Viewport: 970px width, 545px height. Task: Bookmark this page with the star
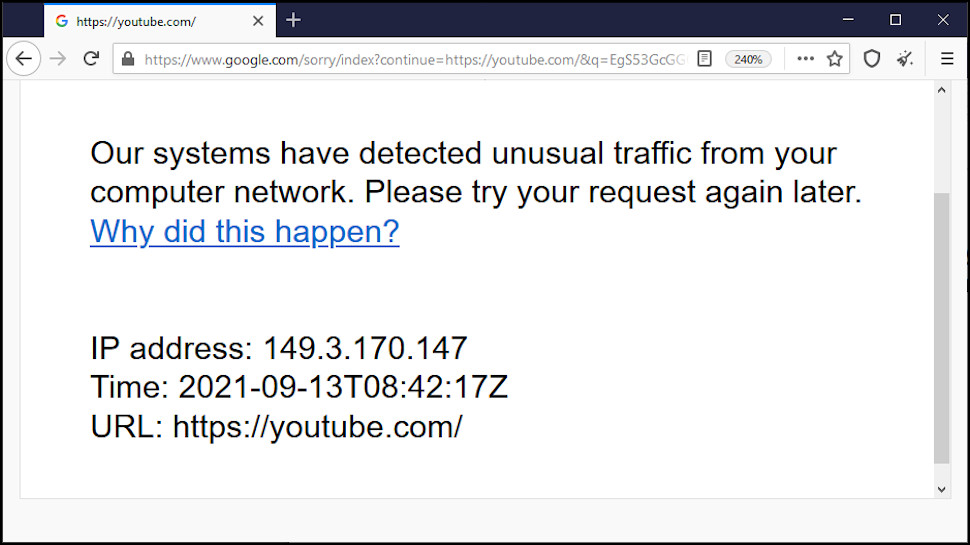[834, 59]
